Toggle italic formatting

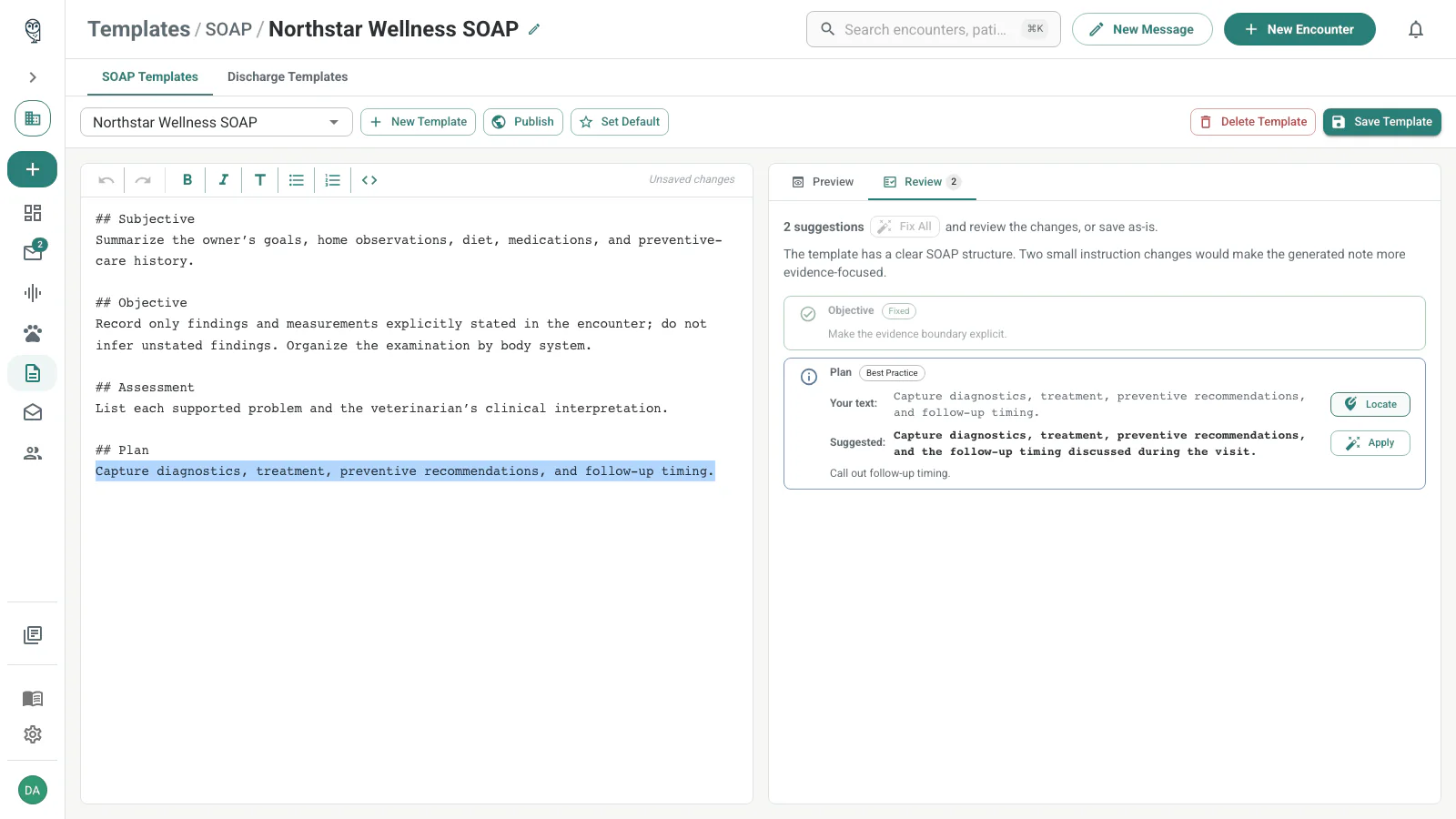point(224,180)
